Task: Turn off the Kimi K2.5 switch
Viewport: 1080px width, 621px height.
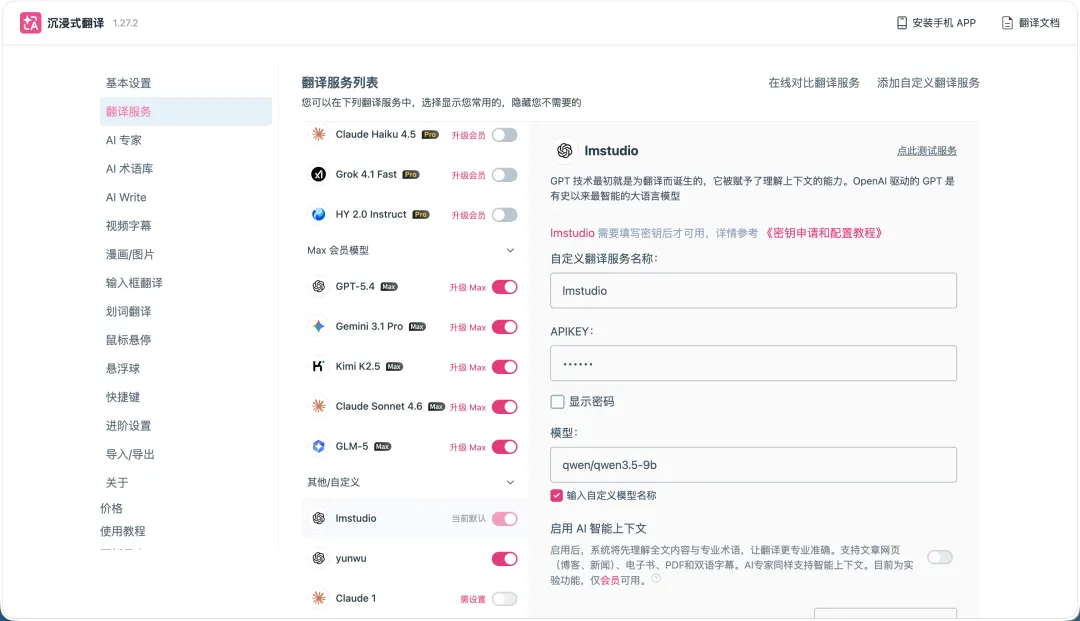Action: tap(504, 367)
